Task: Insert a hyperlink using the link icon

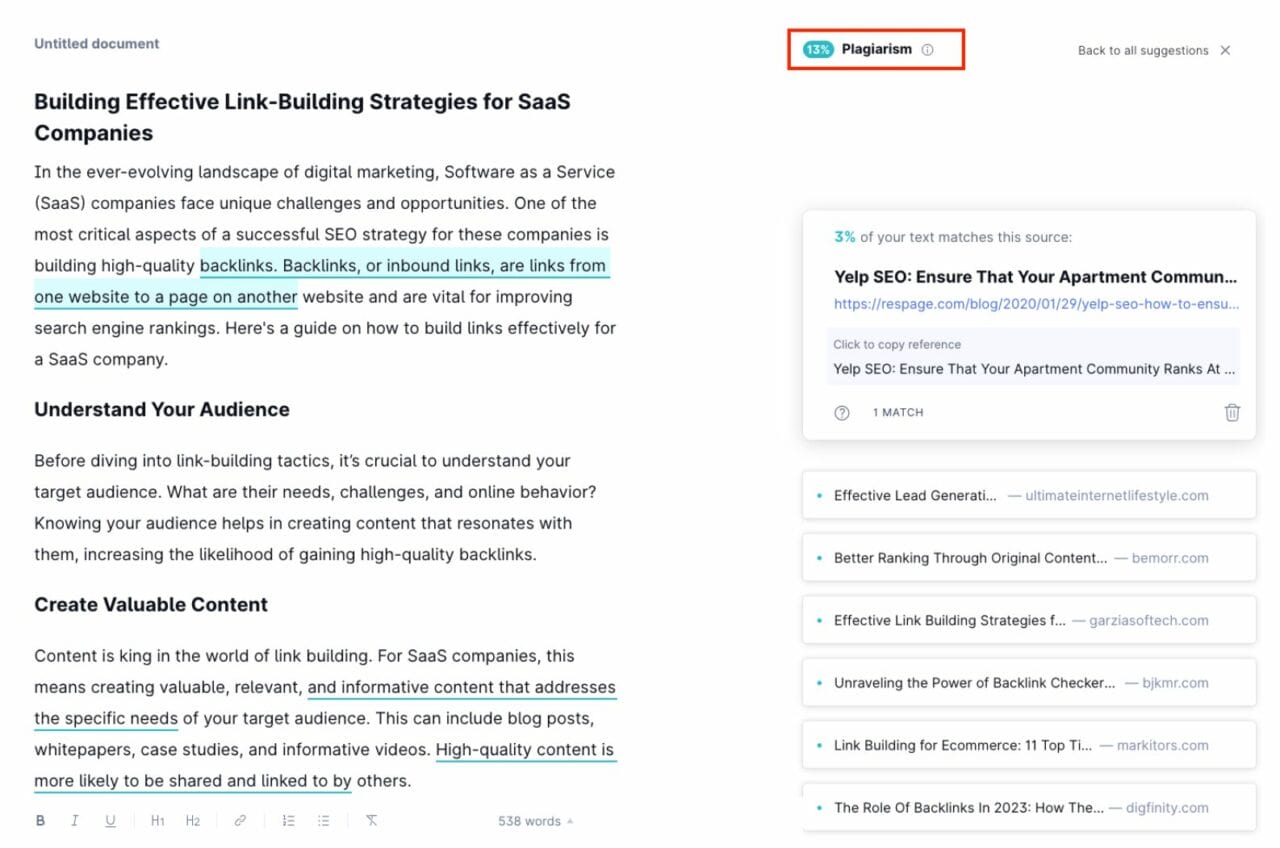Action: click(x=239, y=820)
